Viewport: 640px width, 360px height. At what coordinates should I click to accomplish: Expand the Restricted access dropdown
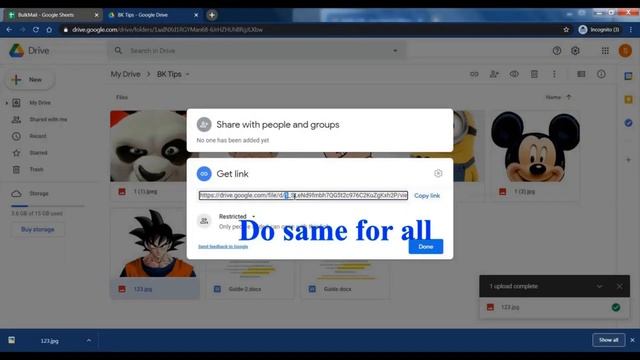[x=253, y=216]
